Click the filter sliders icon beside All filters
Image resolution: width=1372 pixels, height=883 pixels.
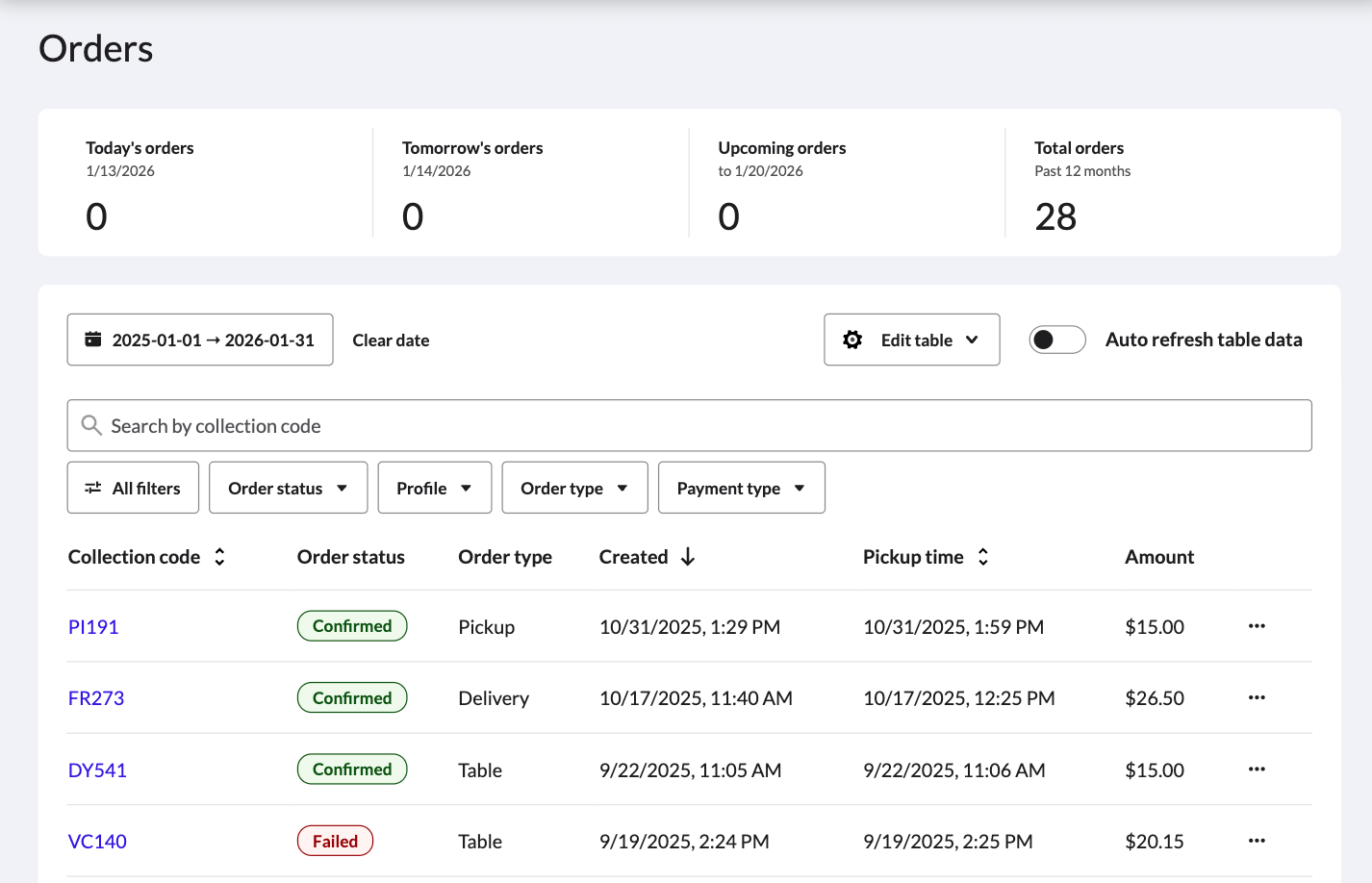coord(91,488)
